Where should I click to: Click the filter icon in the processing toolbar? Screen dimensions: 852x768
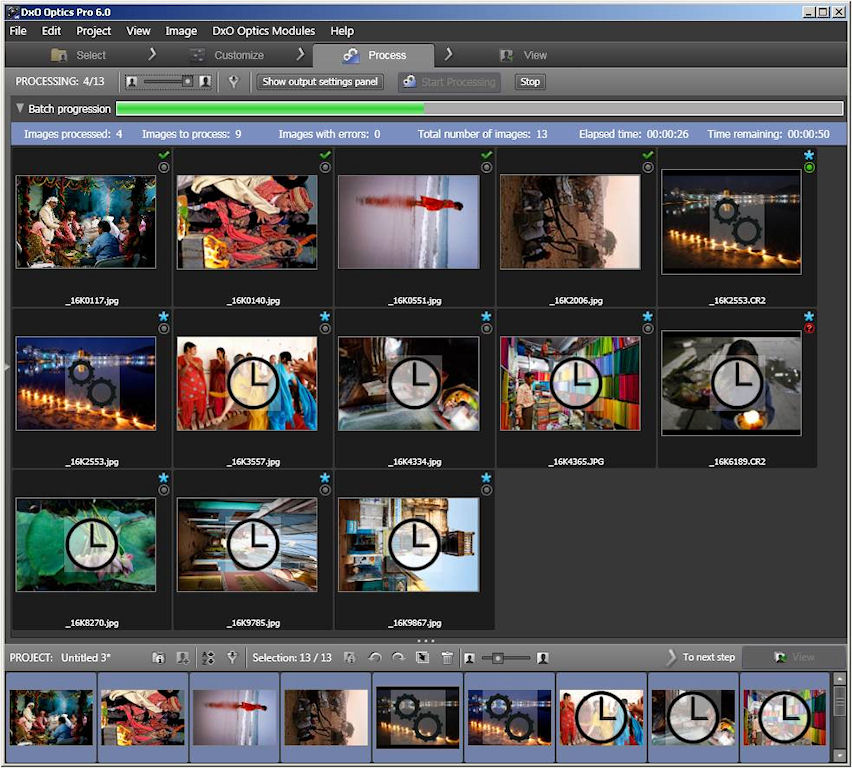pos(233,82)
